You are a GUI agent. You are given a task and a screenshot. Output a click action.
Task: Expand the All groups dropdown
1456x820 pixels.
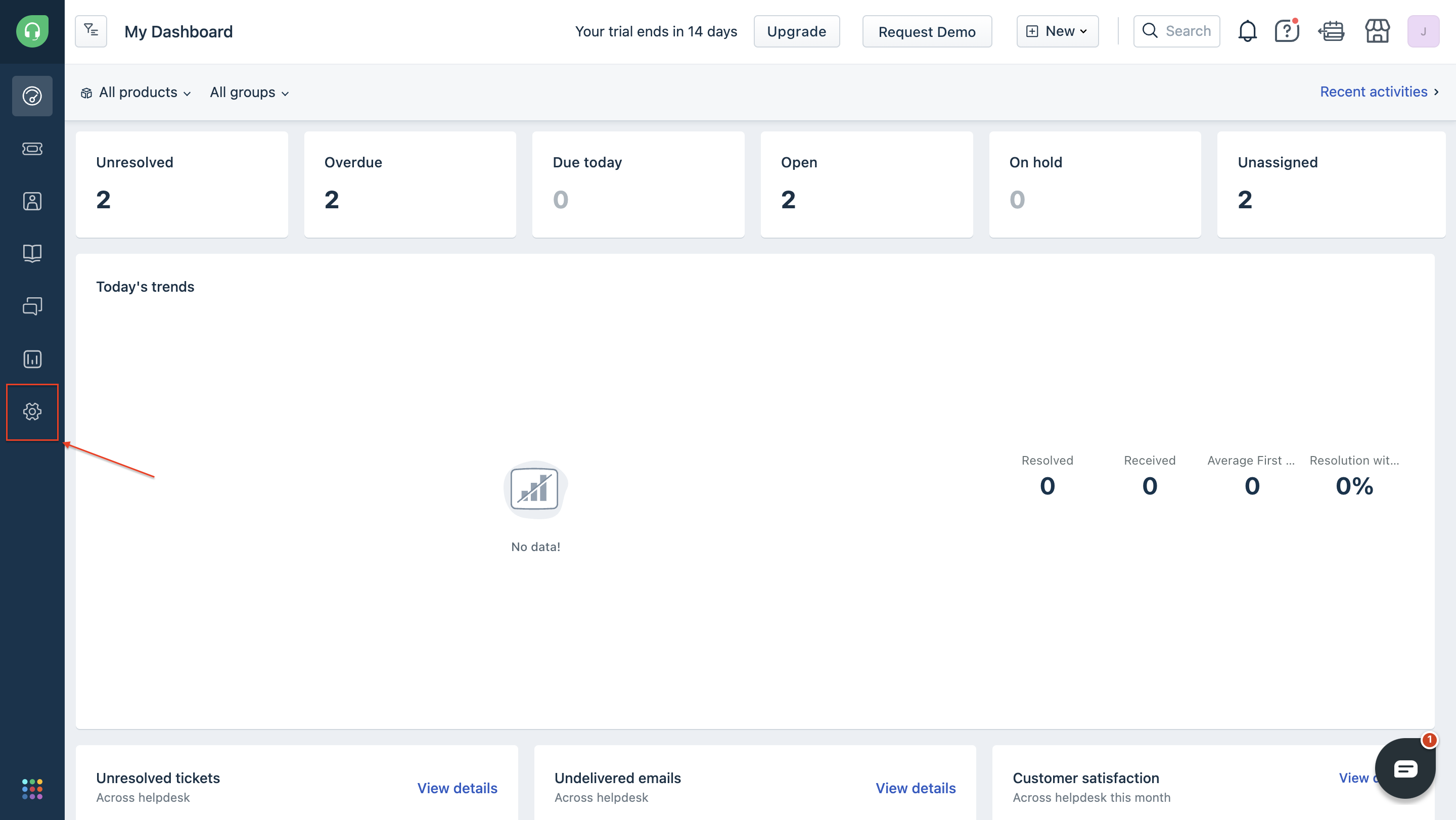[x=249, y=93]
